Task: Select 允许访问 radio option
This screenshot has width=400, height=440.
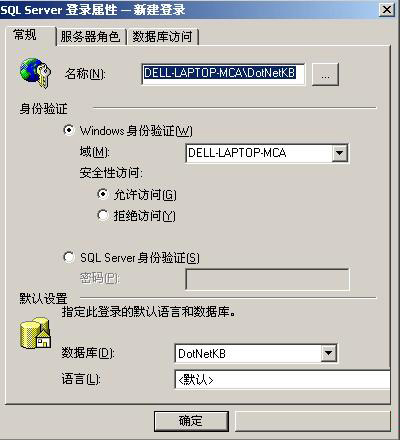Action: pyautogui.click(x=103, y=194)
